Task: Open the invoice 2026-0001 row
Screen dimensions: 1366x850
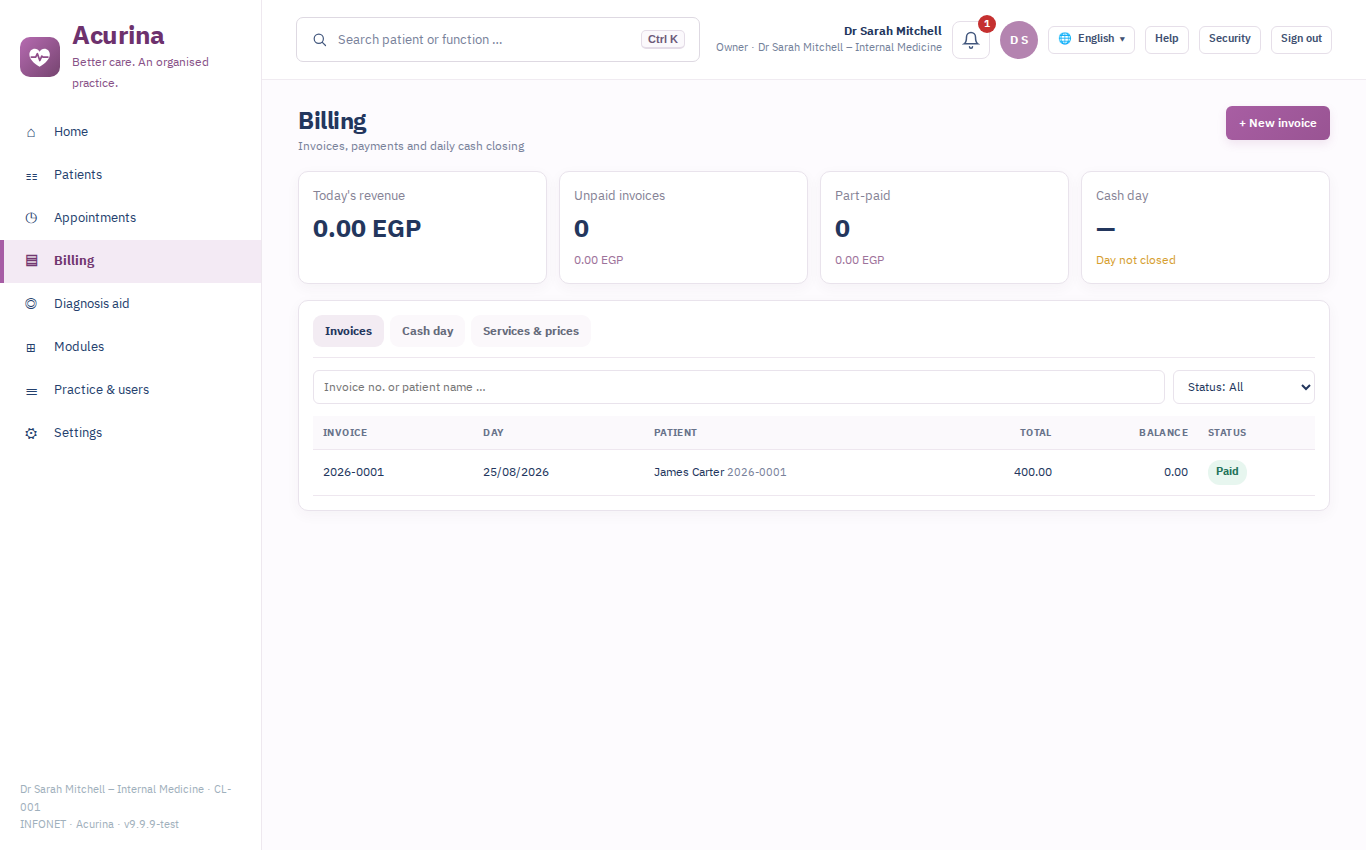Action: [814, 472]
